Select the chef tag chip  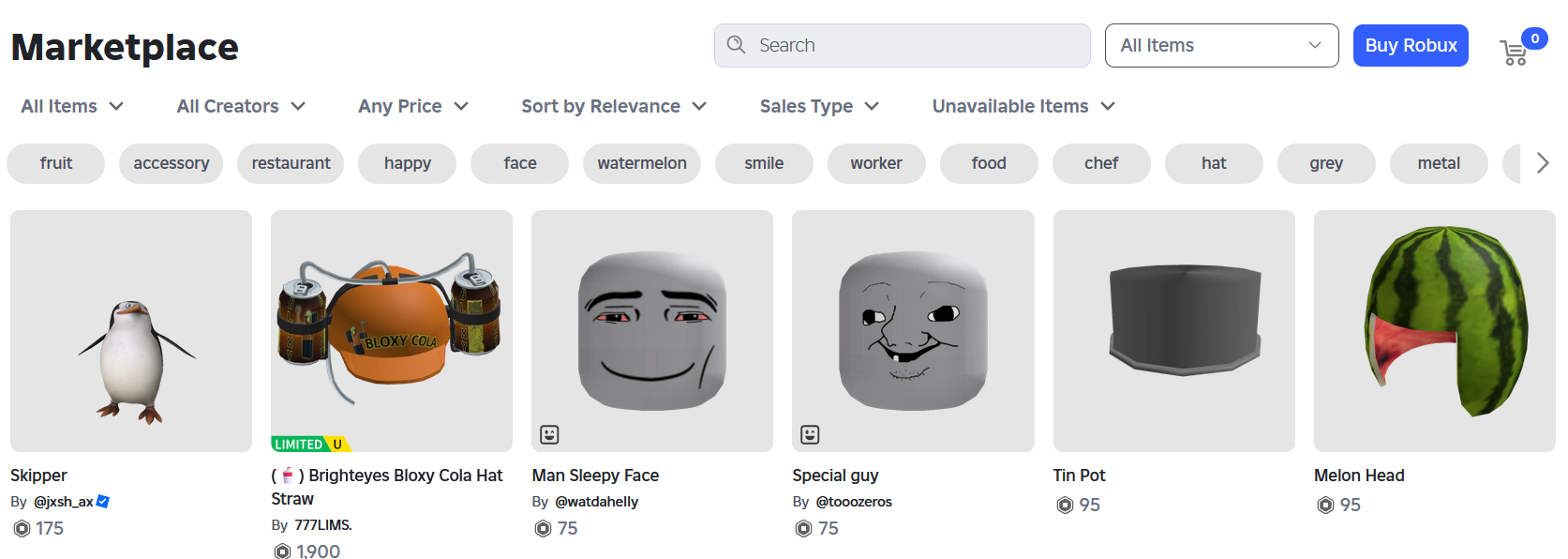pos(1101,163)
